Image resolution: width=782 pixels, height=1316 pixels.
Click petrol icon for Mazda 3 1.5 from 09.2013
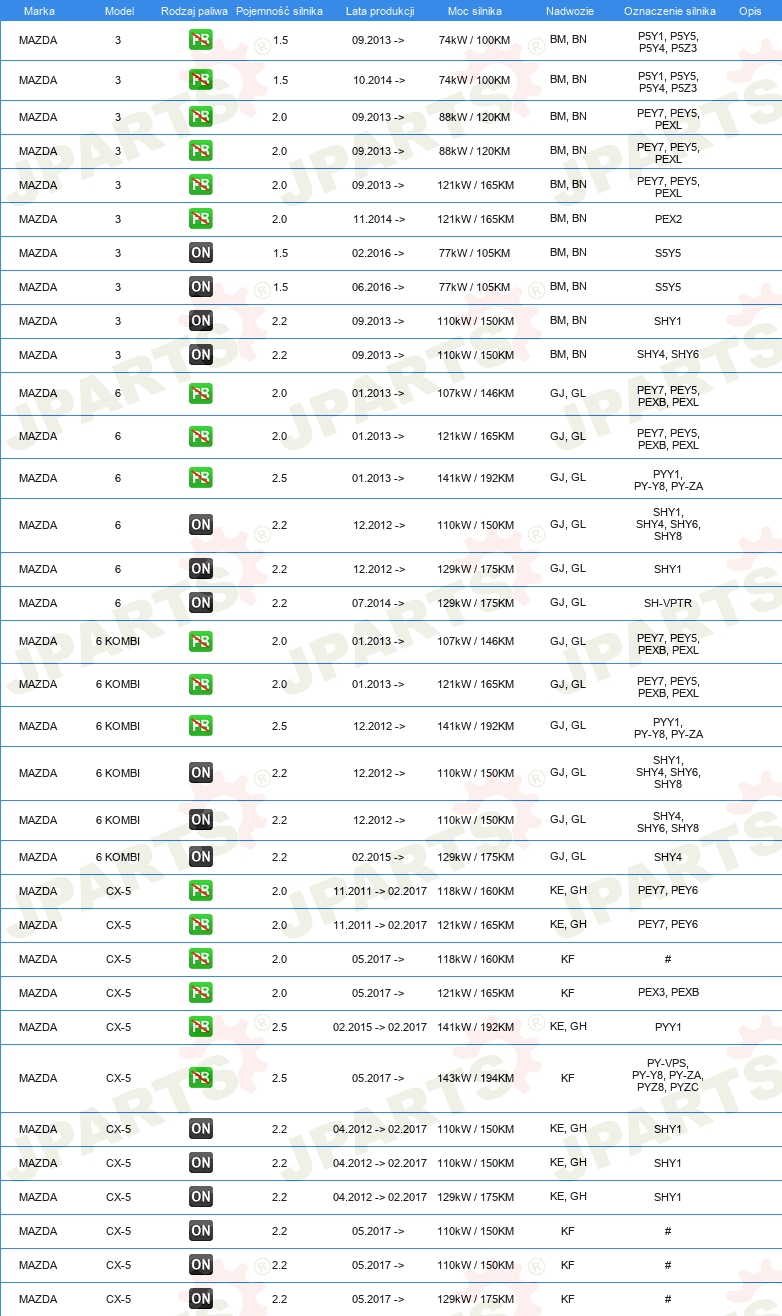click(x=200, y=41)
